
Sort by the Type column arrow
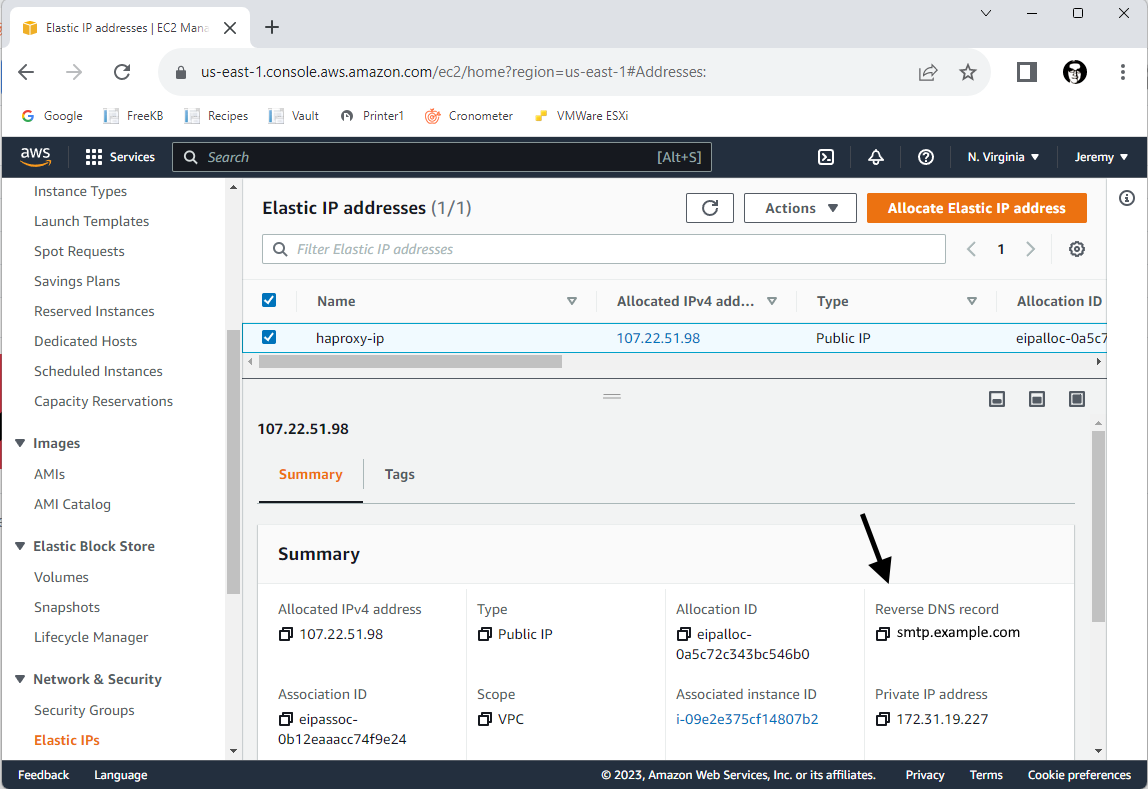point(972,301)
